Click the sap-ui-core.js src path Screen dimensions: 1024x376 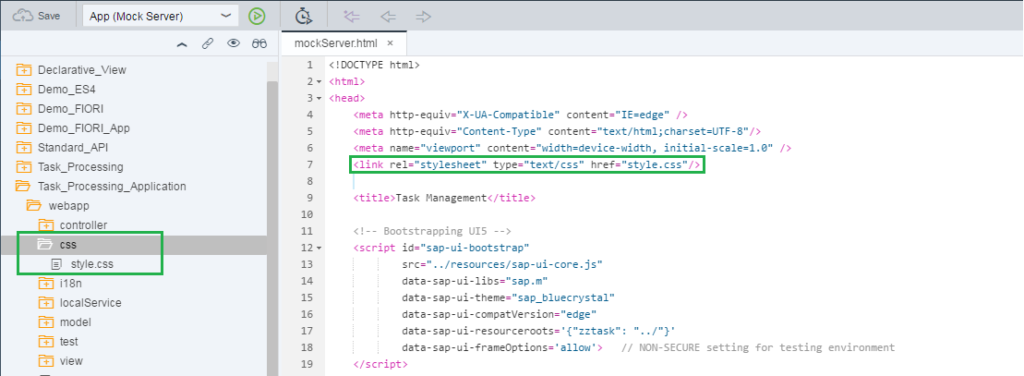(x=515, y=264)
